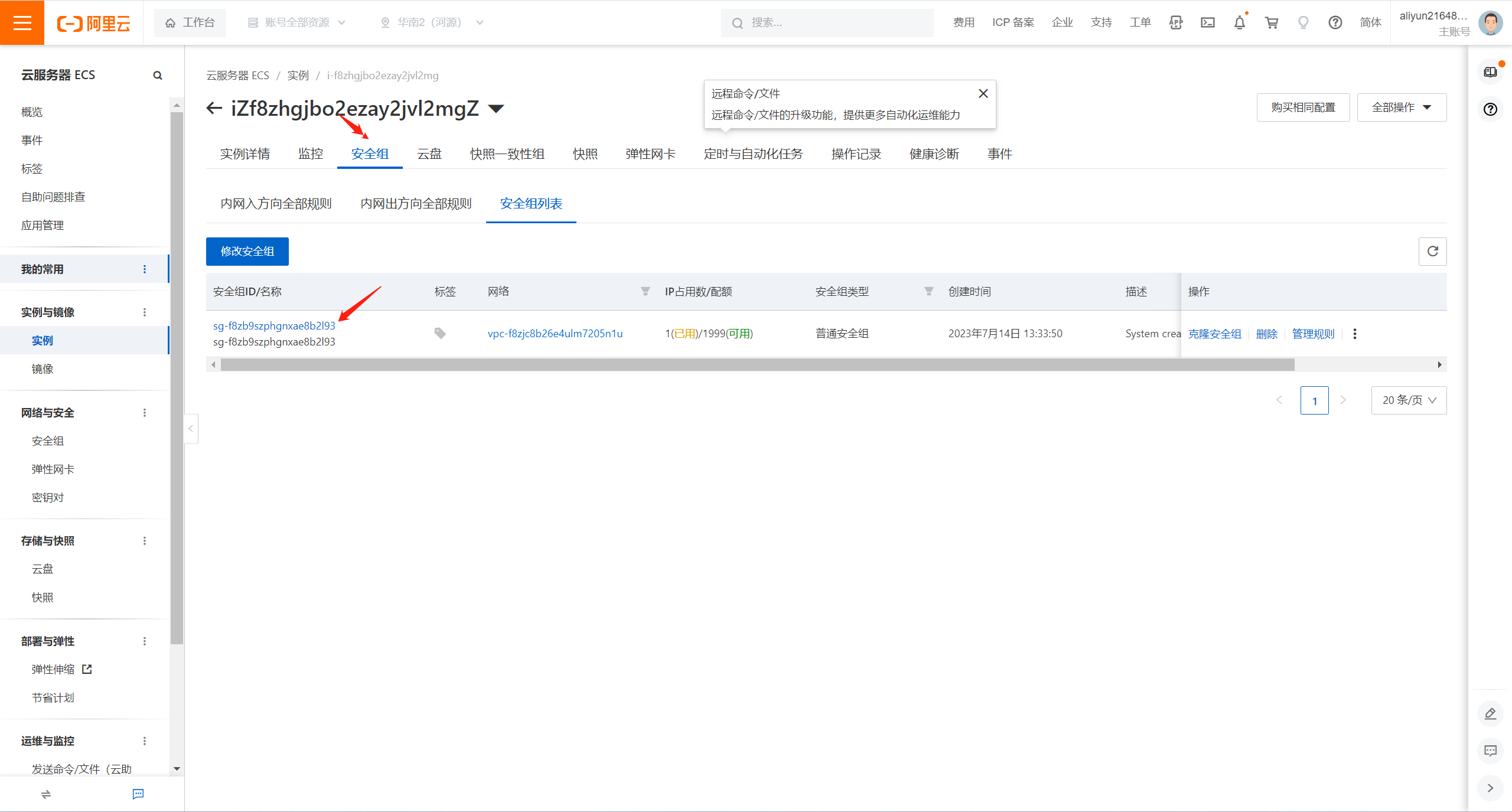Viewport: 1512px width, 812px height.
Task: Open 内网入方向全部规则 sub-tab
Action: pyautogui.click(x=276, y=204)
